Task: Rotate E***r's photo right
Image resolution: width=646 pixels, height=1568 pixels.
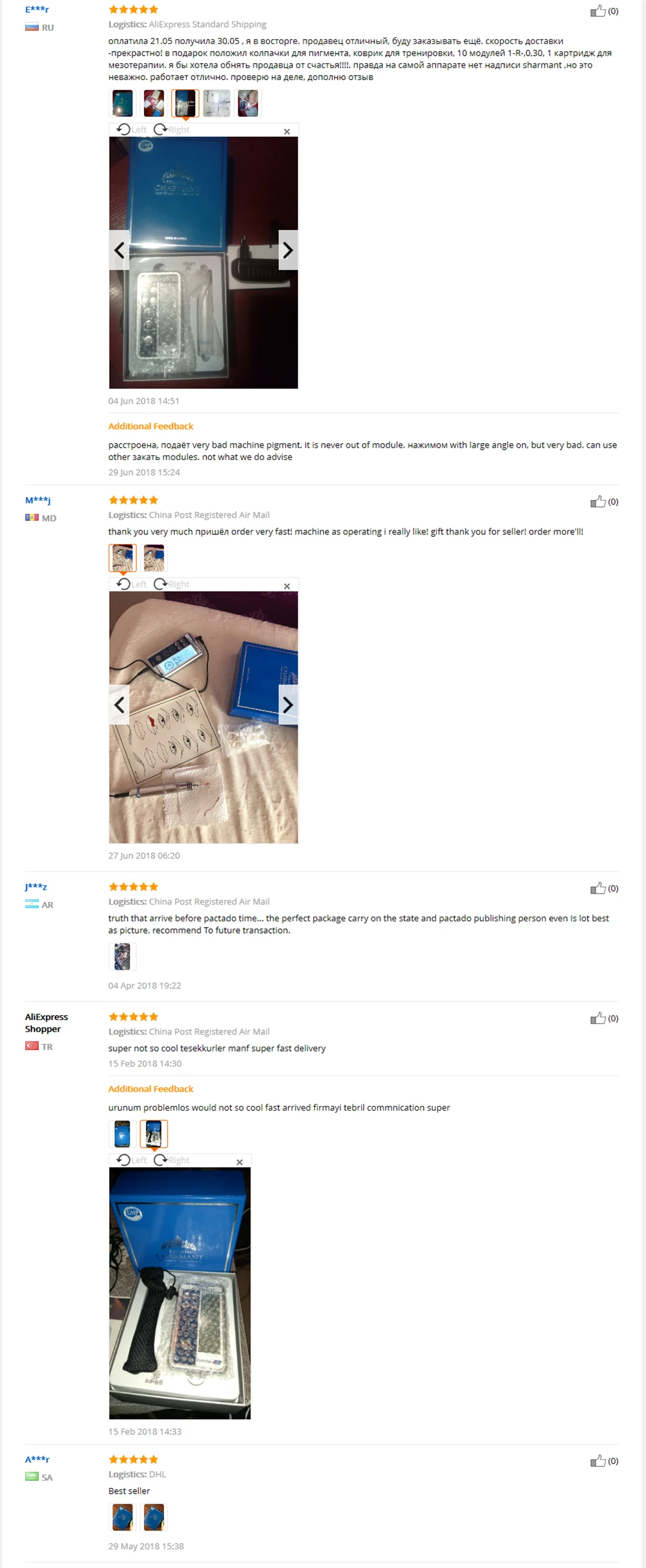Action: click(x=171, y=129)
